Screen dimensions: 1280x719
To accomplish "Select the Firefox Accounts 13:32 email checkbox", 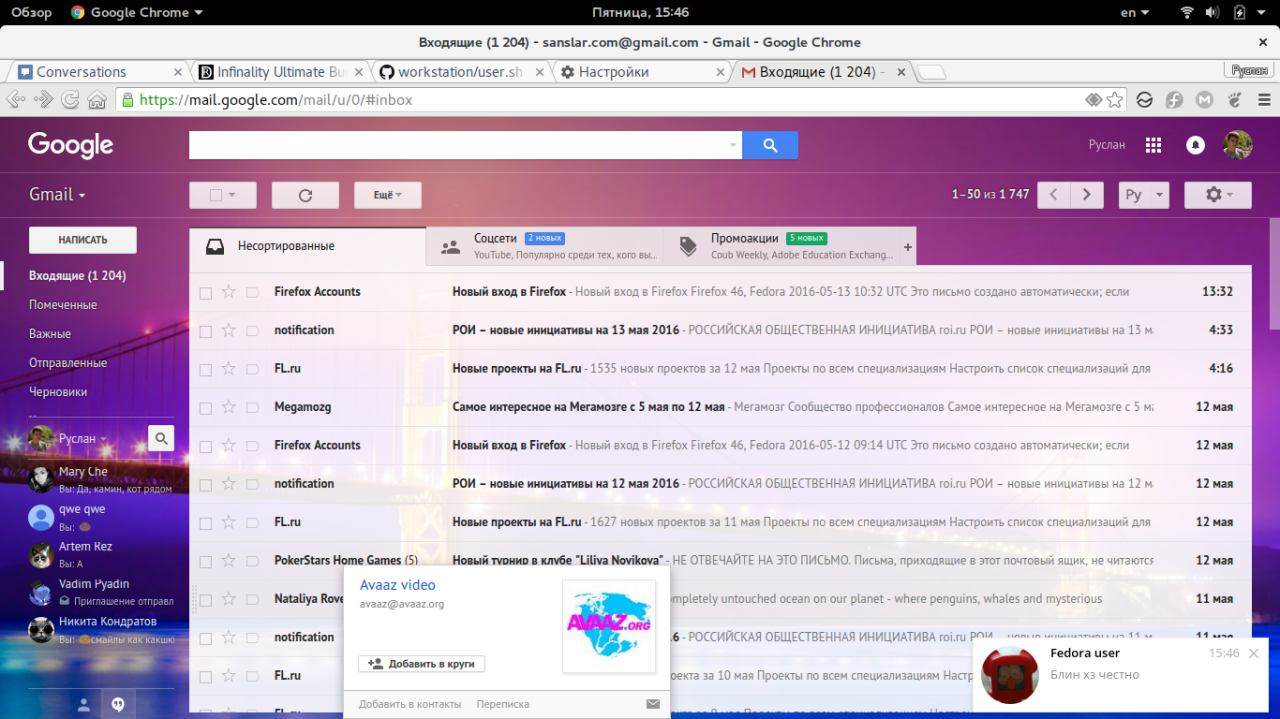I will click(x=205, y=293).
